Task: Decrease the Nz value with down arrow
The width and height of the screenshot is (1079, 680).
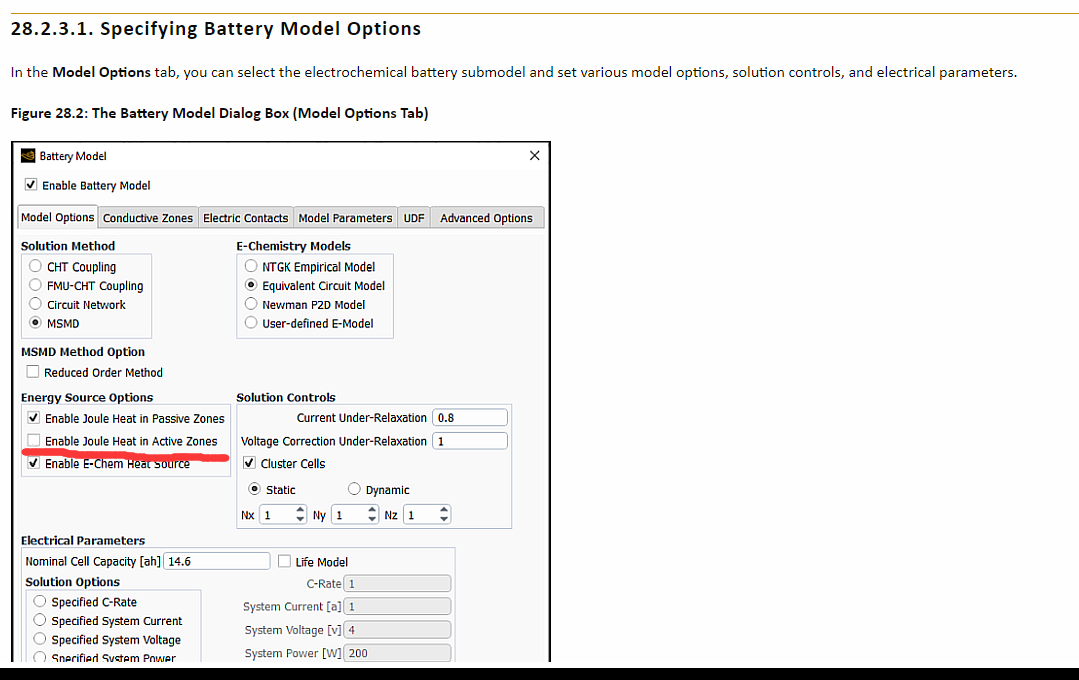Action: point(444,519)
